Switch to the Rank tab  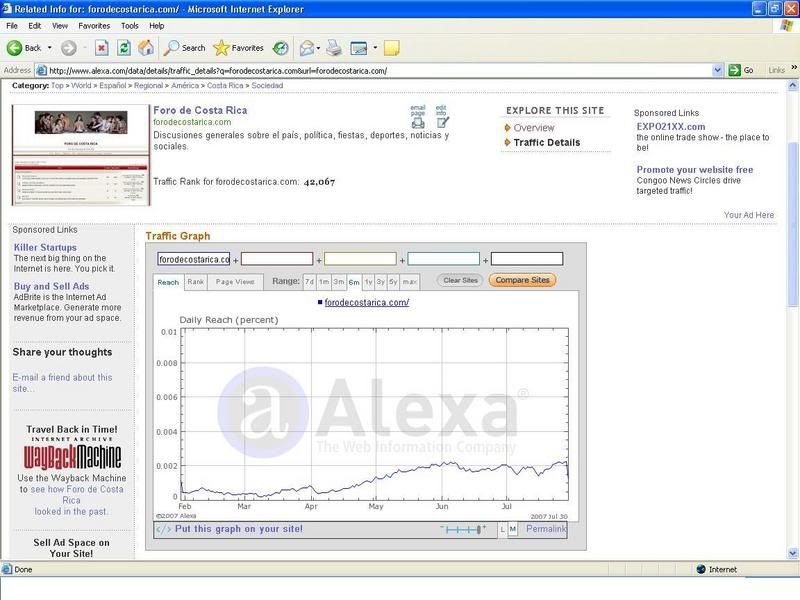pos(195,282)
